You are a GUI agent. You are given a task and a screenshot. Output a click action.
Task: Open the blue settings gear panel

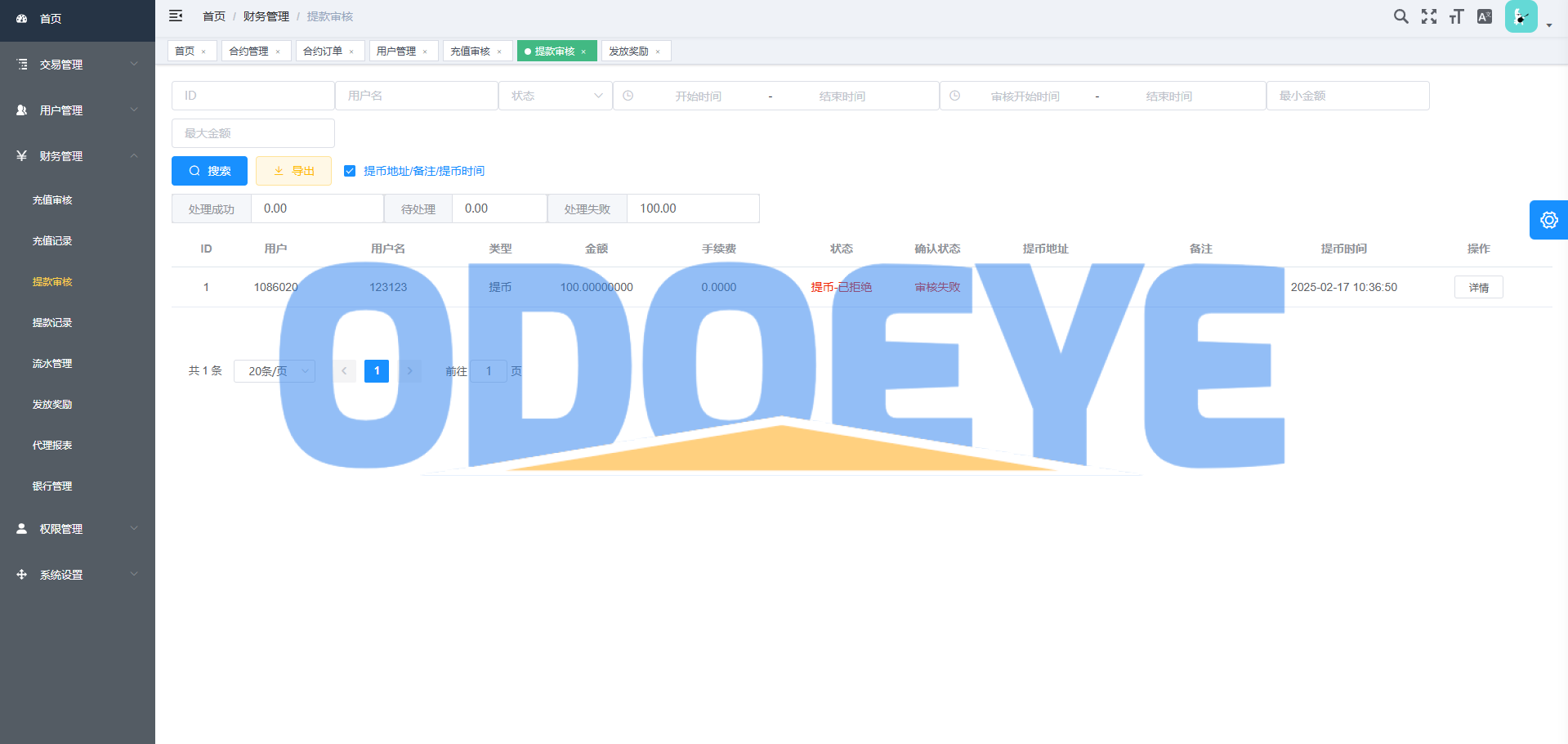[x=1548, y=220]
